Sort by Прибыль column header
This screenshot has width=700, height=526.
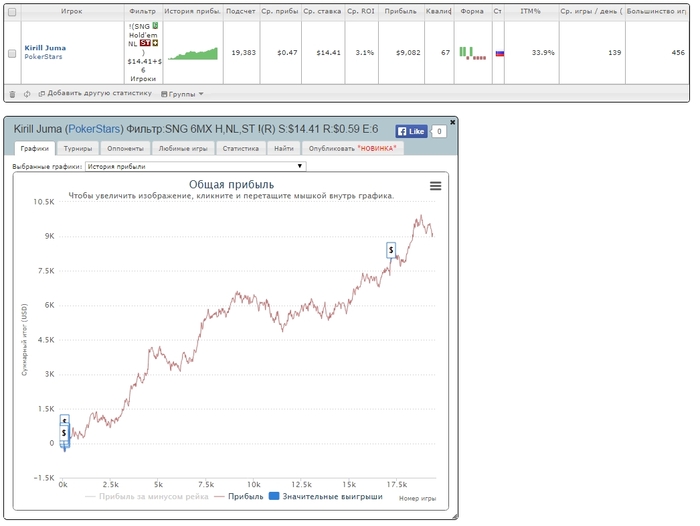[x=401, y=11]
